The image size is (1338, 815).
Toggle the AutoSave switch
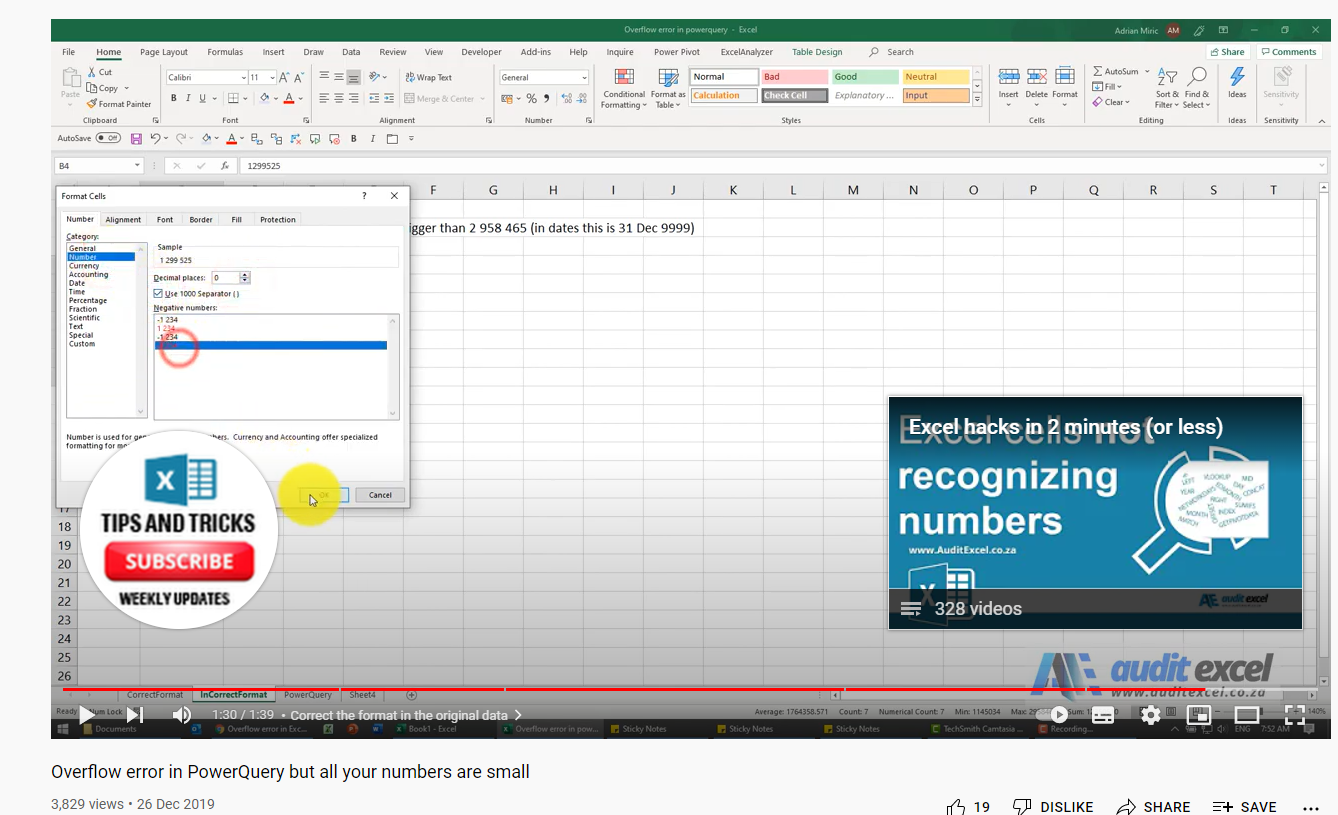(x=108, y=138)
